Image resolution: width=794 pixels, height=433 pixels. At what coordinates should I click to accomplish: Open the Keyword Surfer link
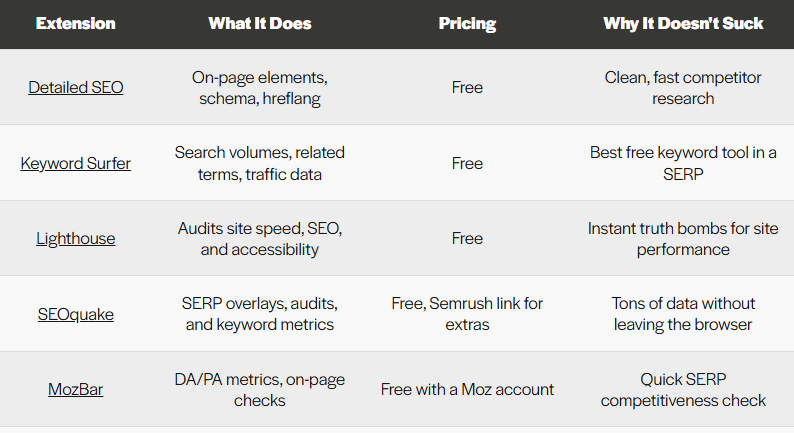coord(76,163)
